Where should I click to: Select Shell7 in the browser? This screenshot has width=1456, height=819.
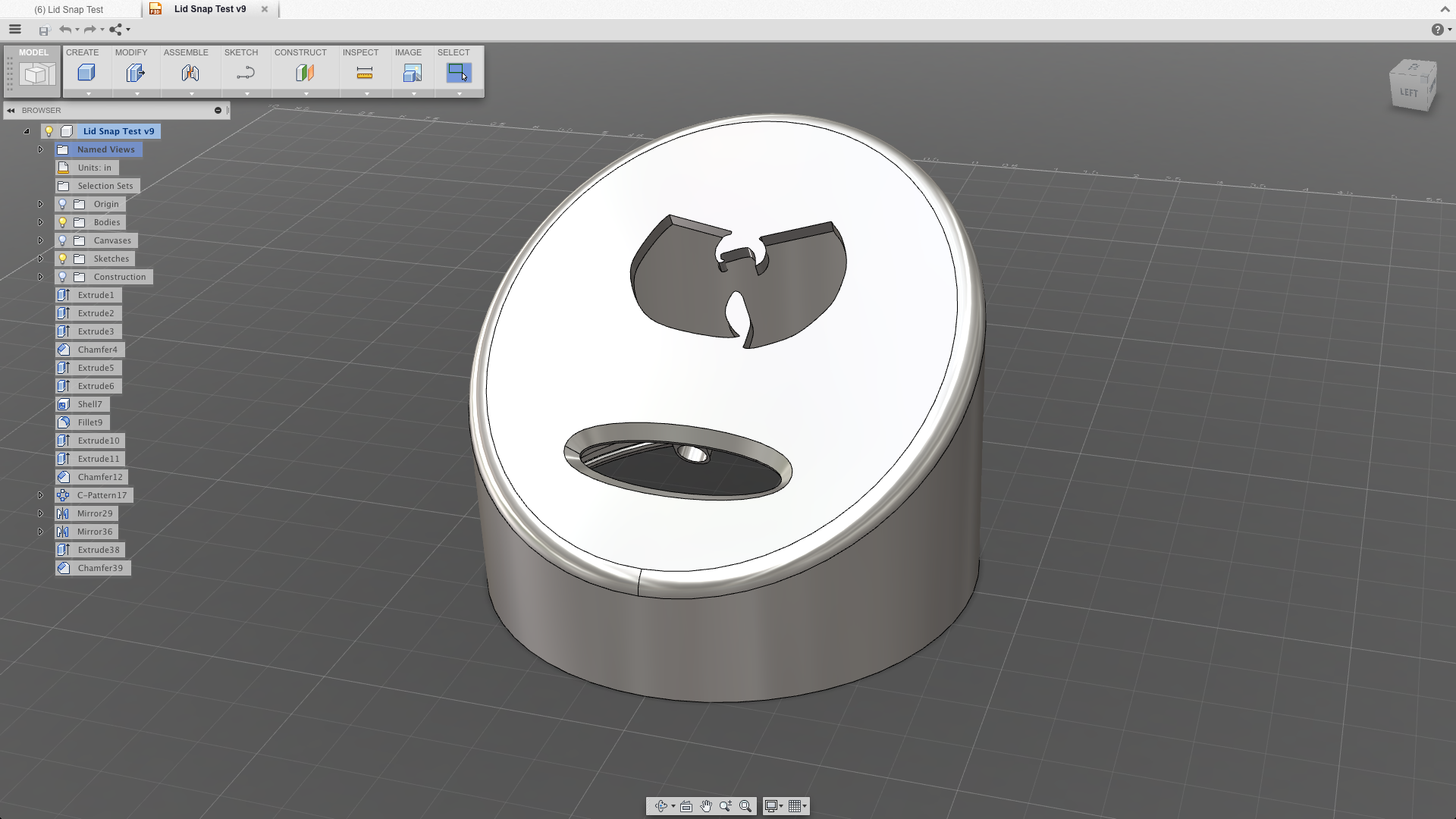[83, 404]
